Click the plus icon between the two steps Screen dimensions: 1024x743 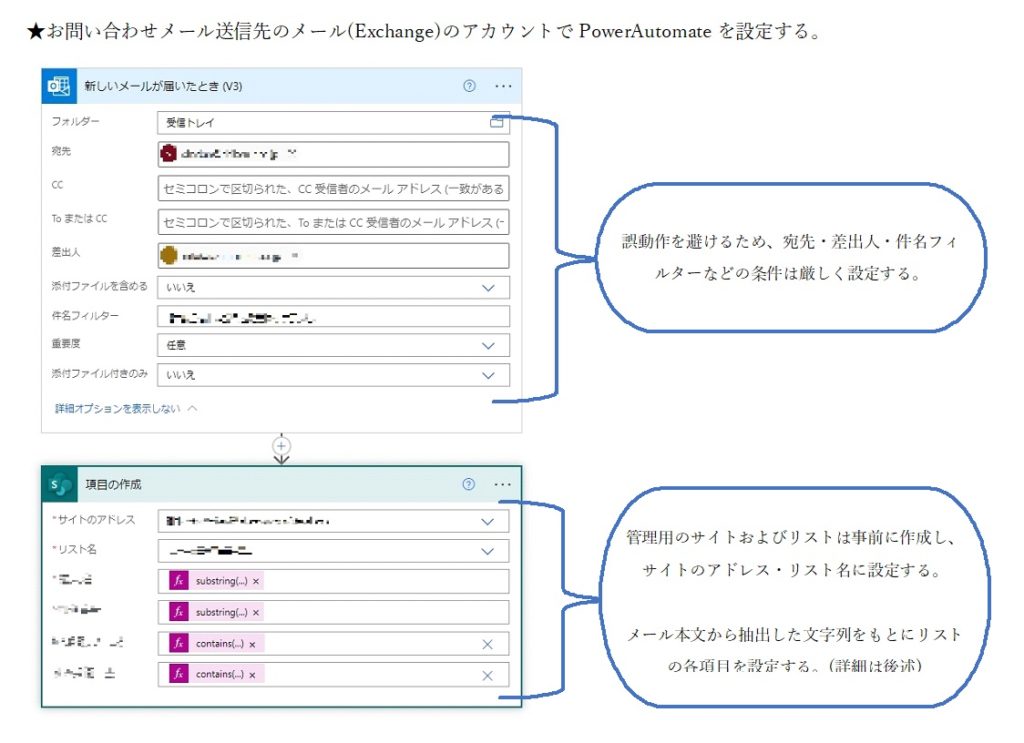[x=282, y=445]
